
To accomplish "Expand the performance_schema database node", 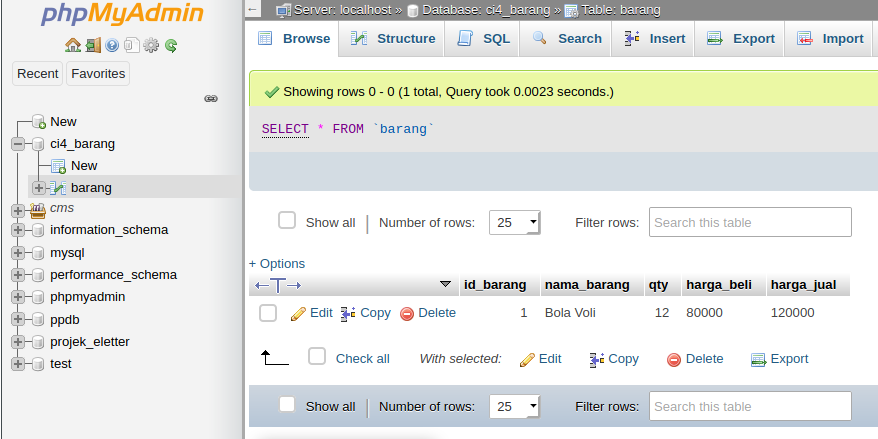I will click(18, 275).
